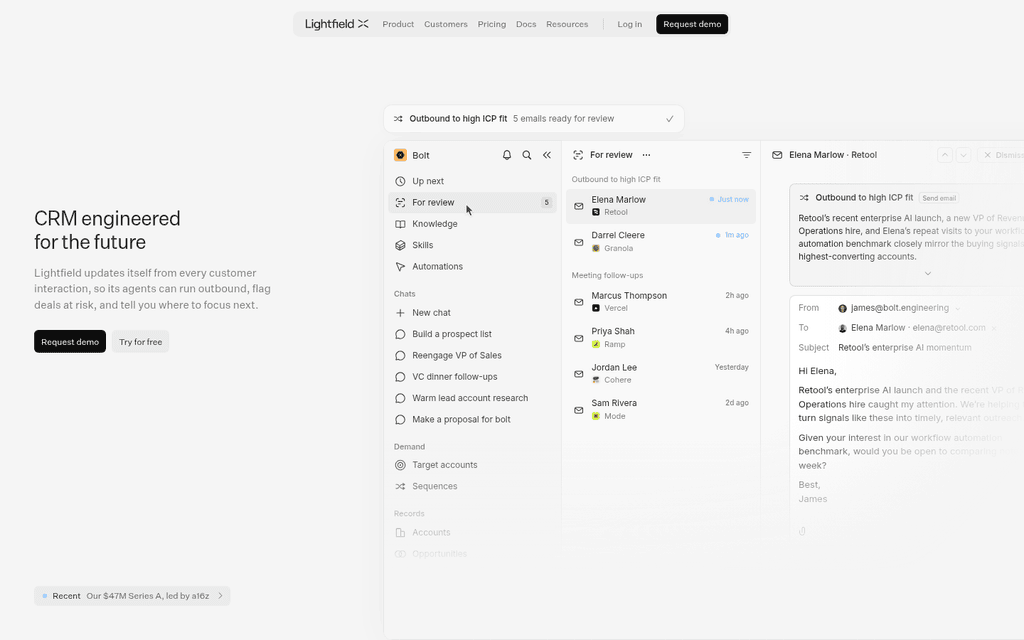Open the notifications bell in Bolt sidebar
This screenshot has width=1024, height=640.
tap(507, 155)
